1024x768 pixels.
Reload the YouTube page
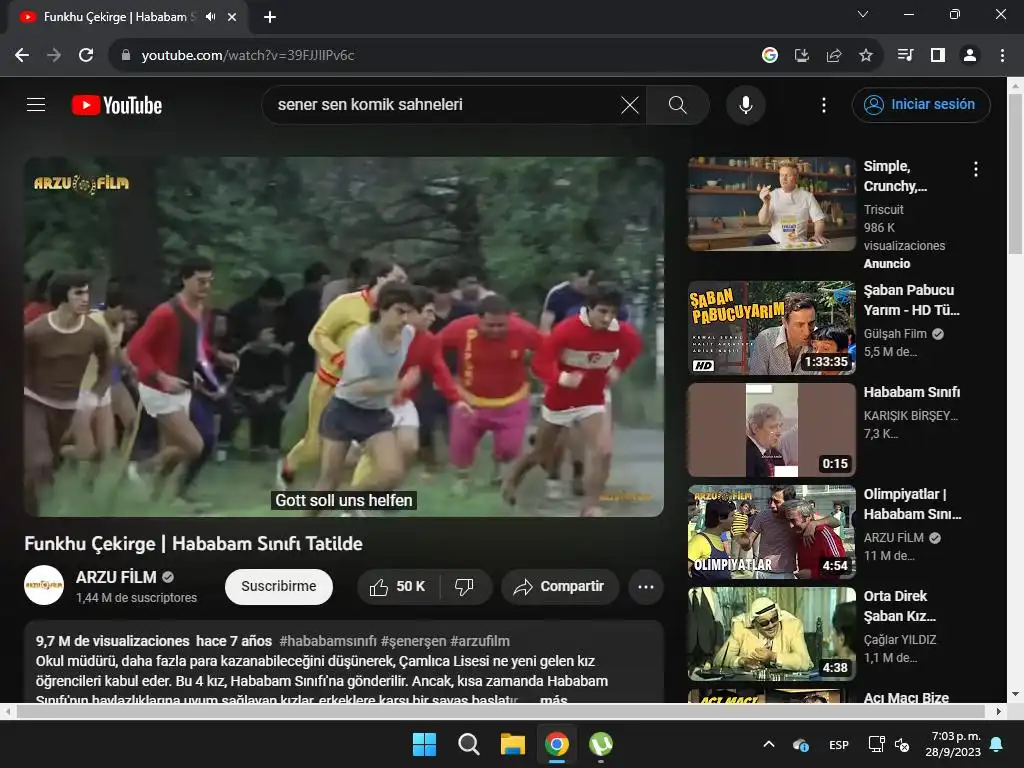(x=86, y=55)
